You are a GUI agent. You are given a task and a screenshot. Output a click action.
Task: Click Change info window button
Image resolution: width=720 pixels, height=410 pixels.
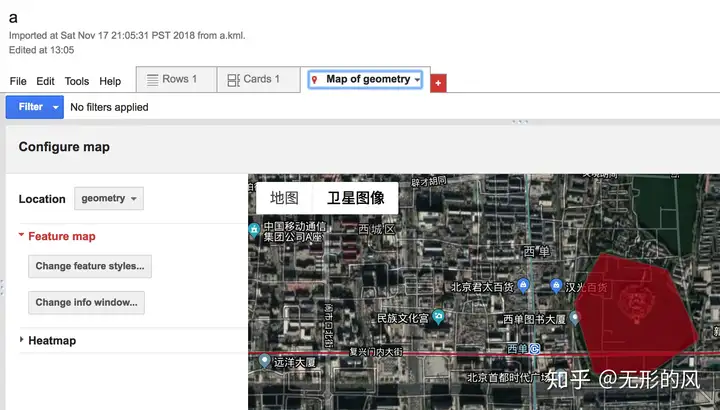[86, 303]
